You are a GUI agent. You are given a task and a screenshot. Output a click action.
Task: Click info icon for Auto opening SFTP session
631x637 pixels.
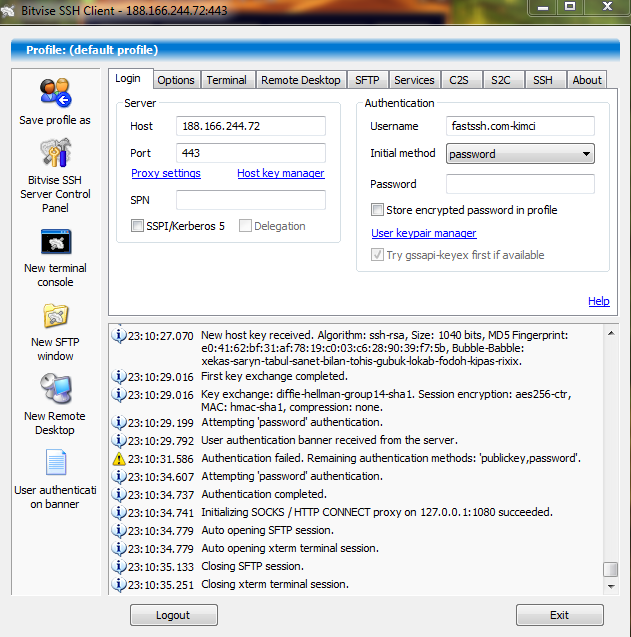pos(119,531)
